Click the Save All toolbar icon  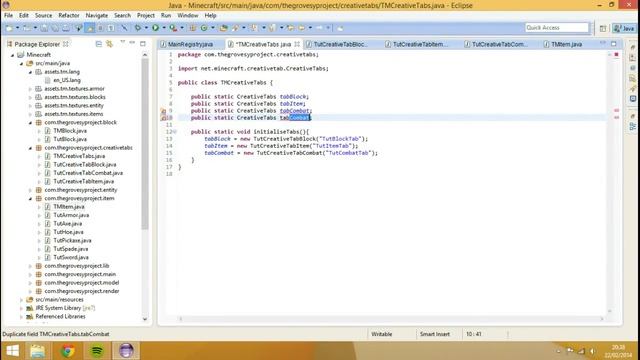click(55, 28)
